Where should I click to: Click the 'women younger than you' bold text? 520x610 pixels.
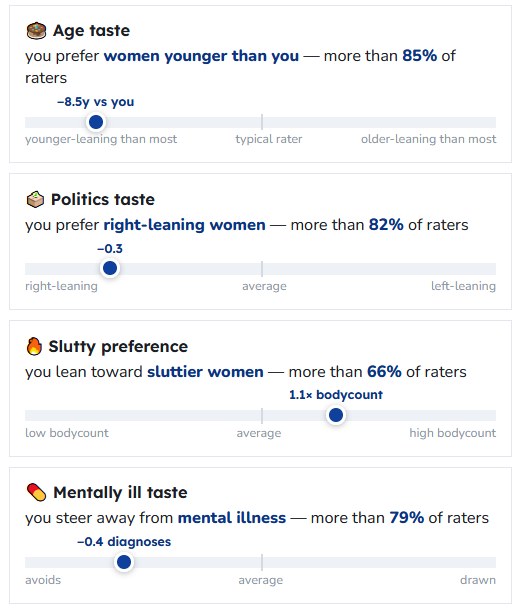click(x=201, y=56)
